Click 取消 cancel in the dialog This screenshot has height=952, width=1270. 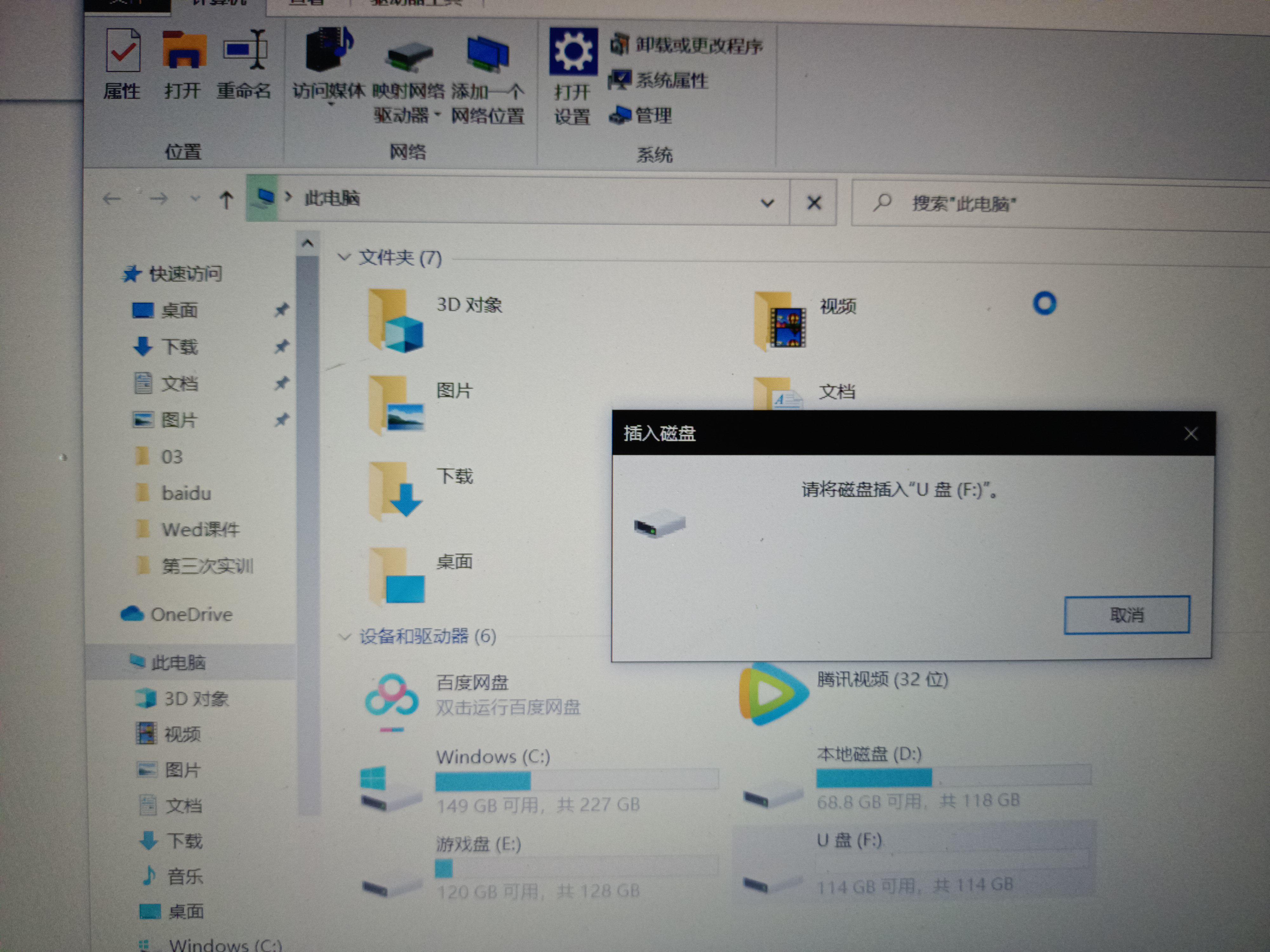(1126, 615)
